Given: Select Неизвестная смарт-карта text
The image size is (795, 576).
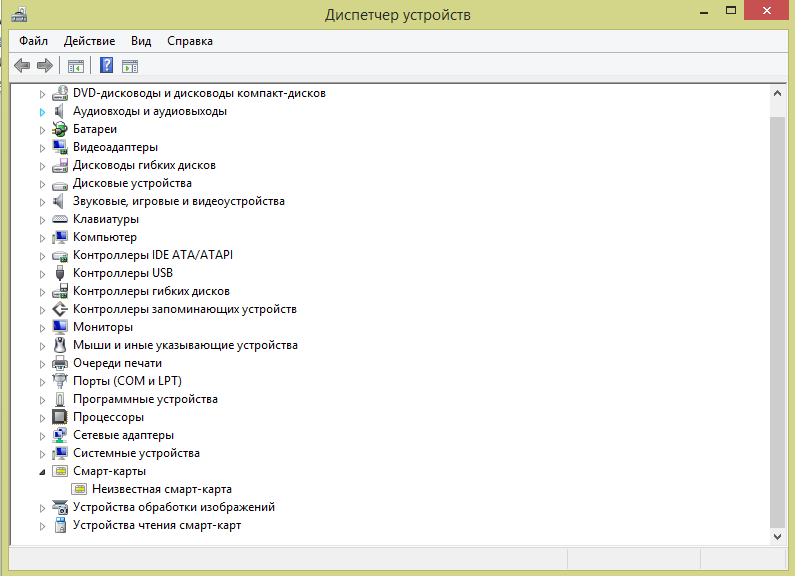Looking at the screenshot, I should point(162,489).
